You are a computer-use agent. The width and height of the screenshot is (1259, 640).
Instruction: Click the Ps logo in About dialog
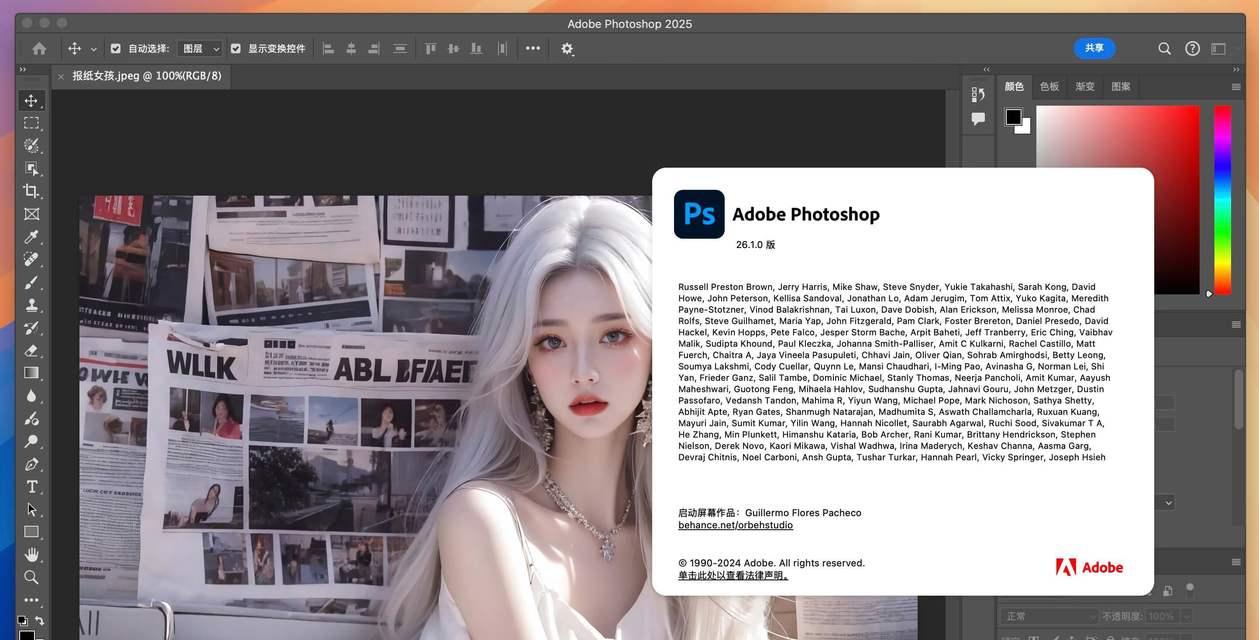(699, 214)
